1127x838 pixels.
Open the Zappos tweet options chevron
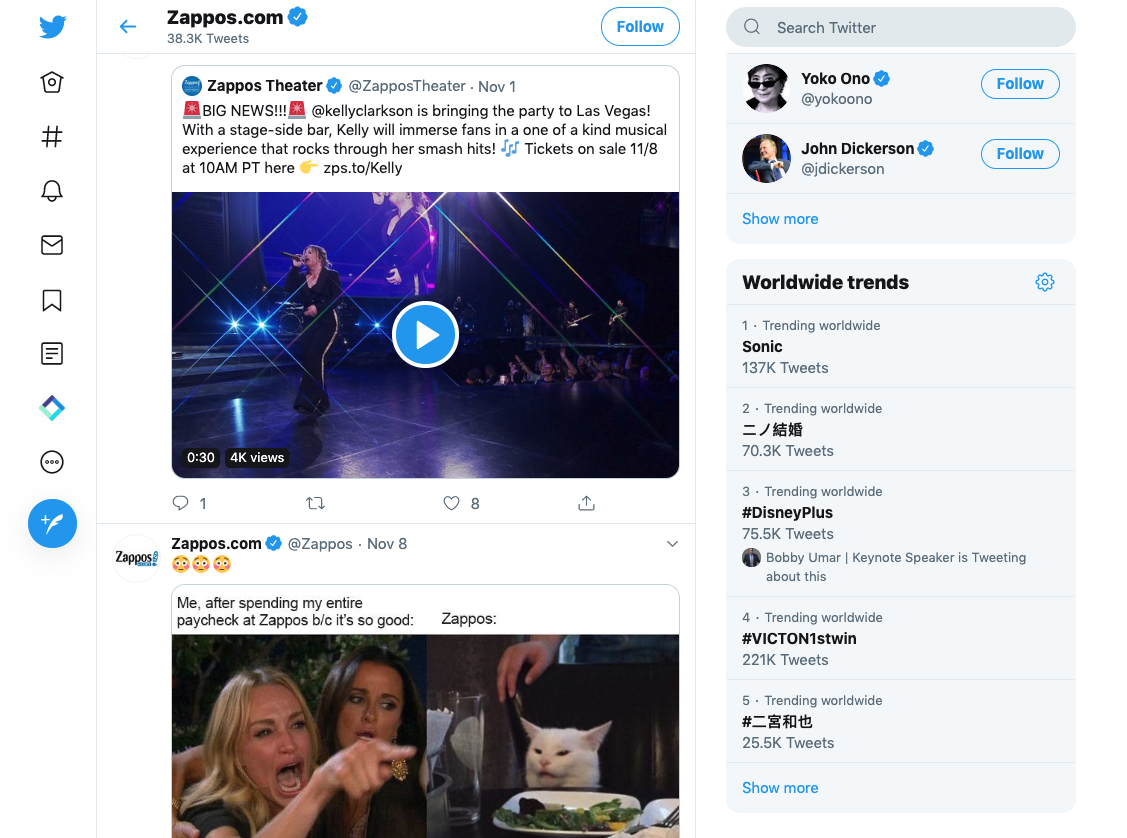pyautogui.click(x=672, y=543)
